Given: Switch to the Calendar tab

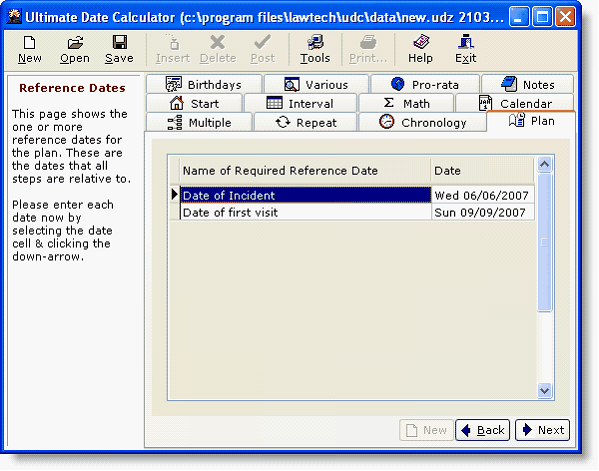Looking at the screenshot, I should coord(515,103).
